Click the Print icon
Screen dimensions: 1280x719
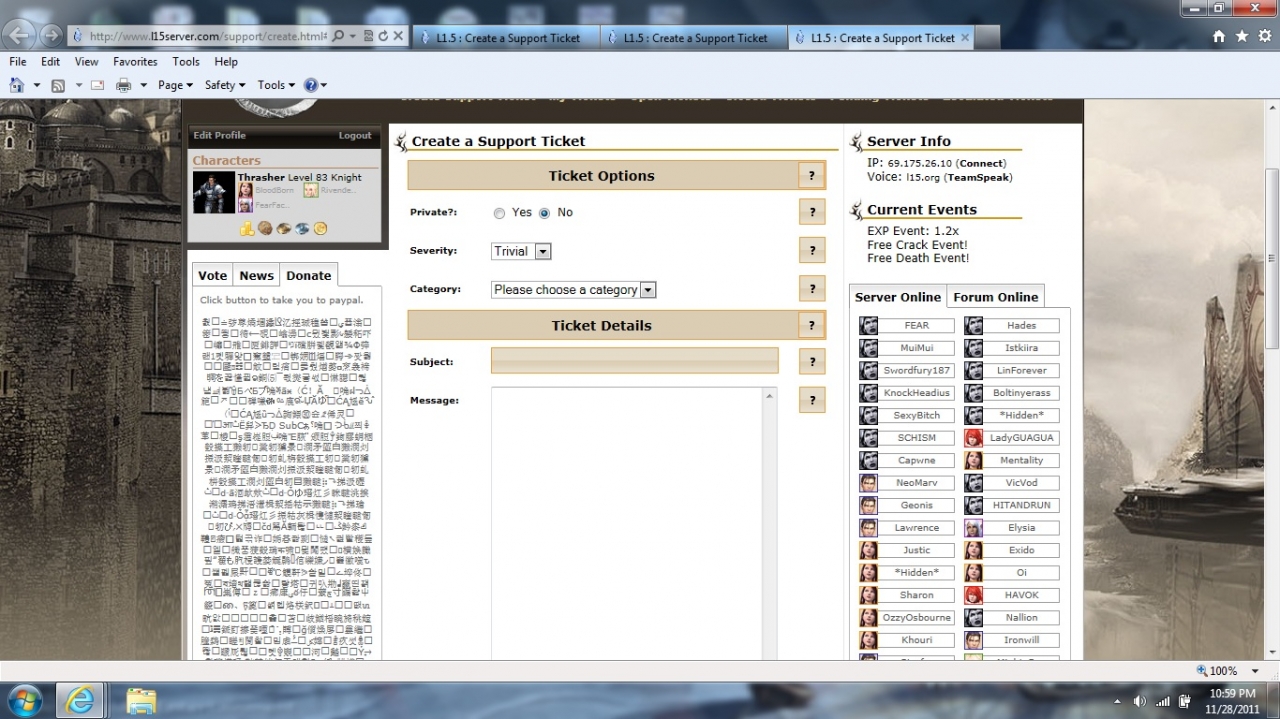click(124, 85)
